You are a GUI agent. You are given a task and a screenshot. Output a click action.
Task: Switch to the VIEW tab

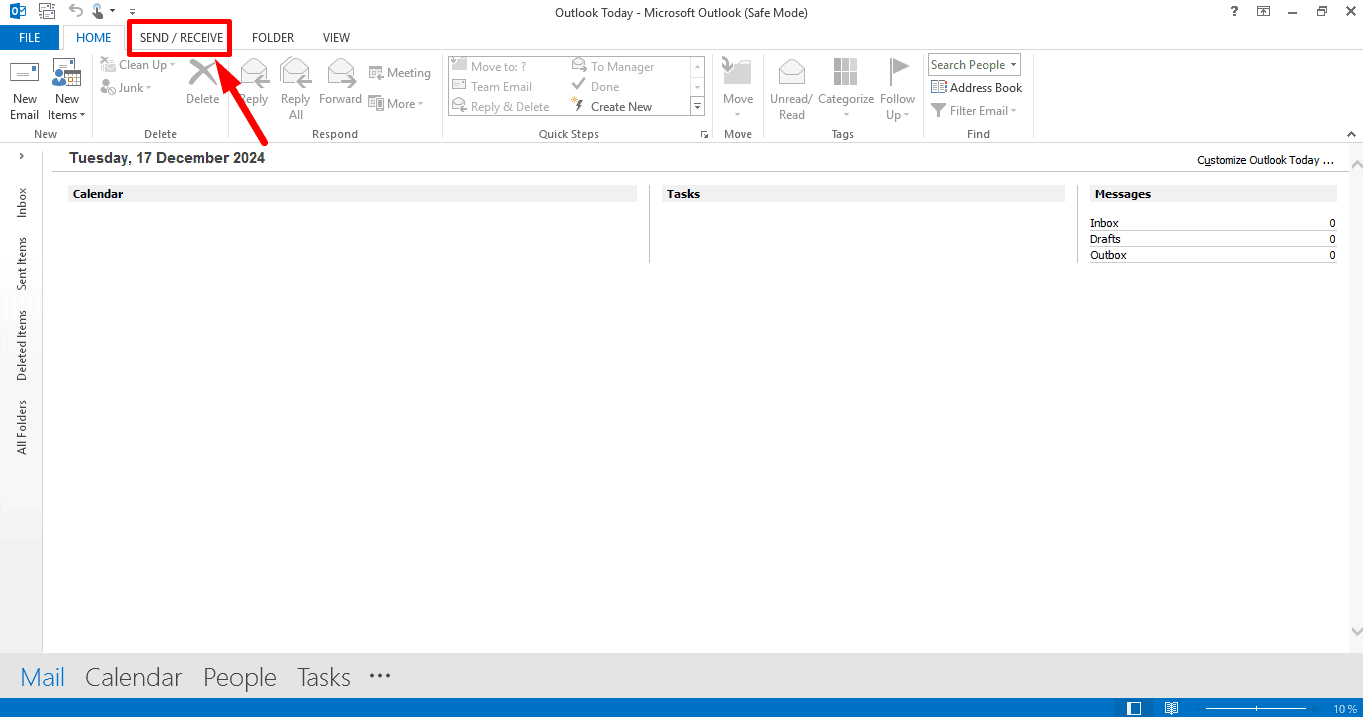coord(336,38)
